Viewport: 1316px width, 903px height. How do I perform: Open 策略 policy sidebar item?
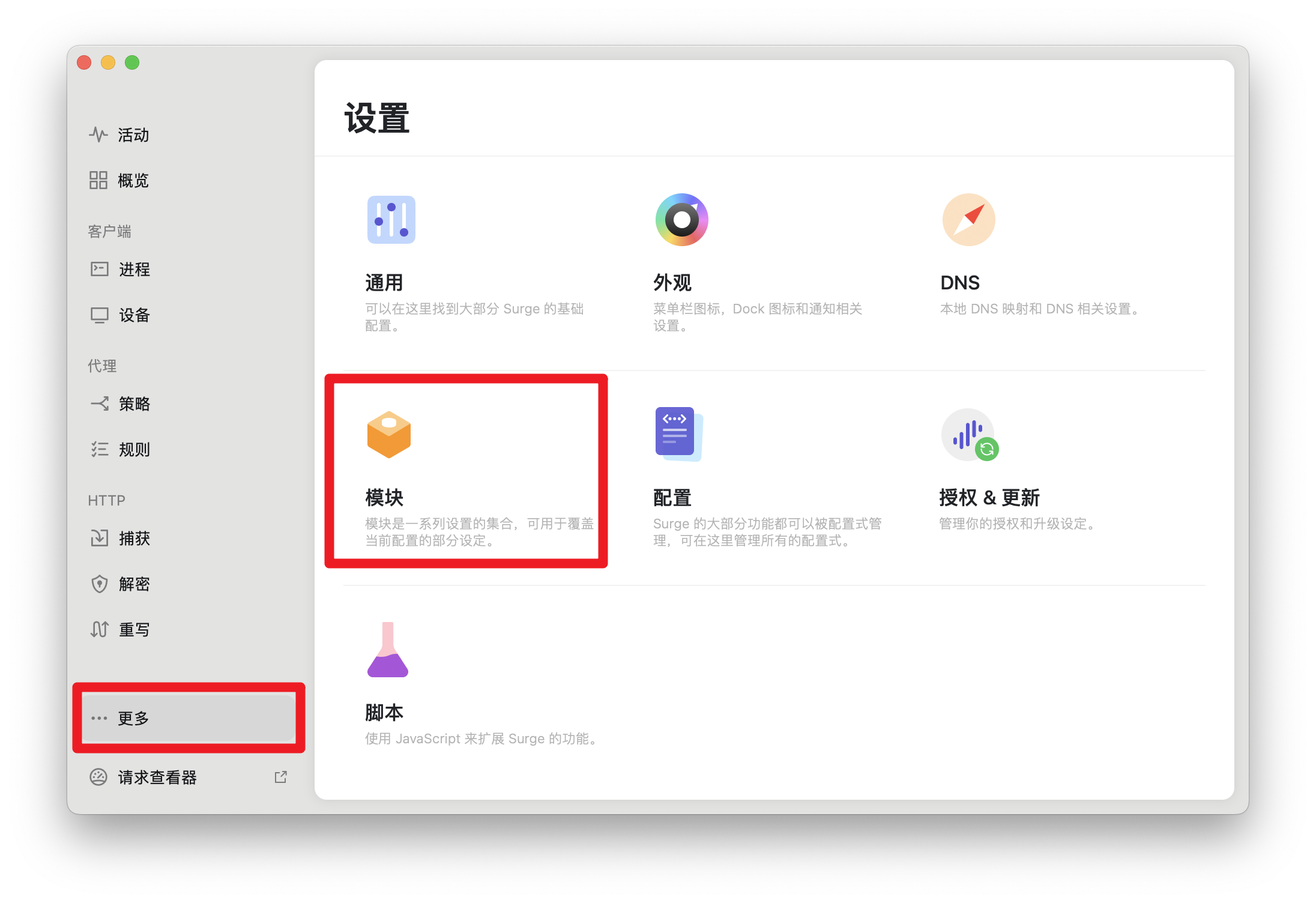click(134, 403)
